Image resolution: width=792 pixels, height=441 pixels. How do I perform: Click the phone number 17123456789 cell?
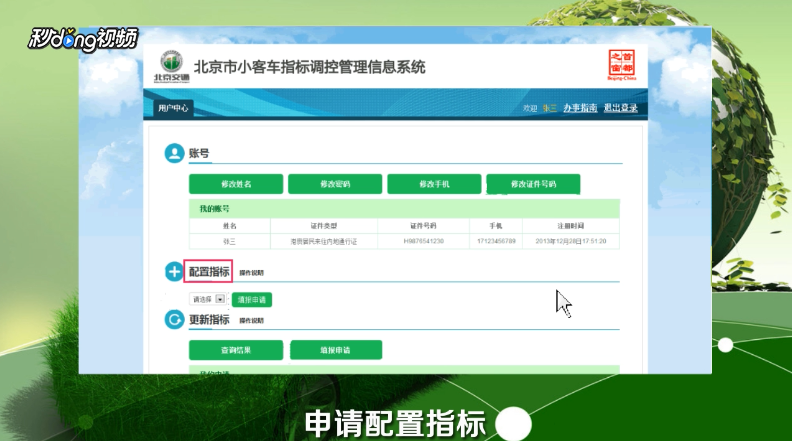[496, 241]
